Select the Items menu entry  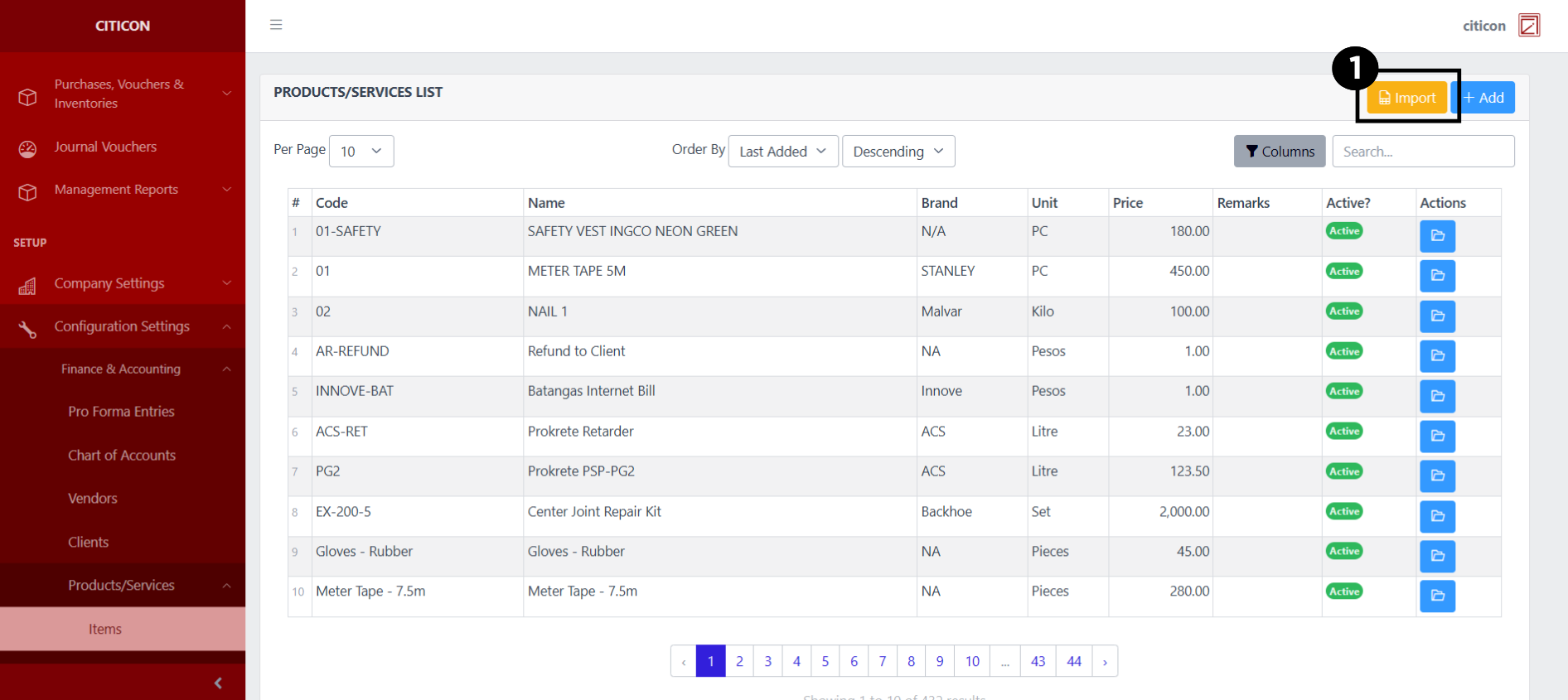pos(122,629)
